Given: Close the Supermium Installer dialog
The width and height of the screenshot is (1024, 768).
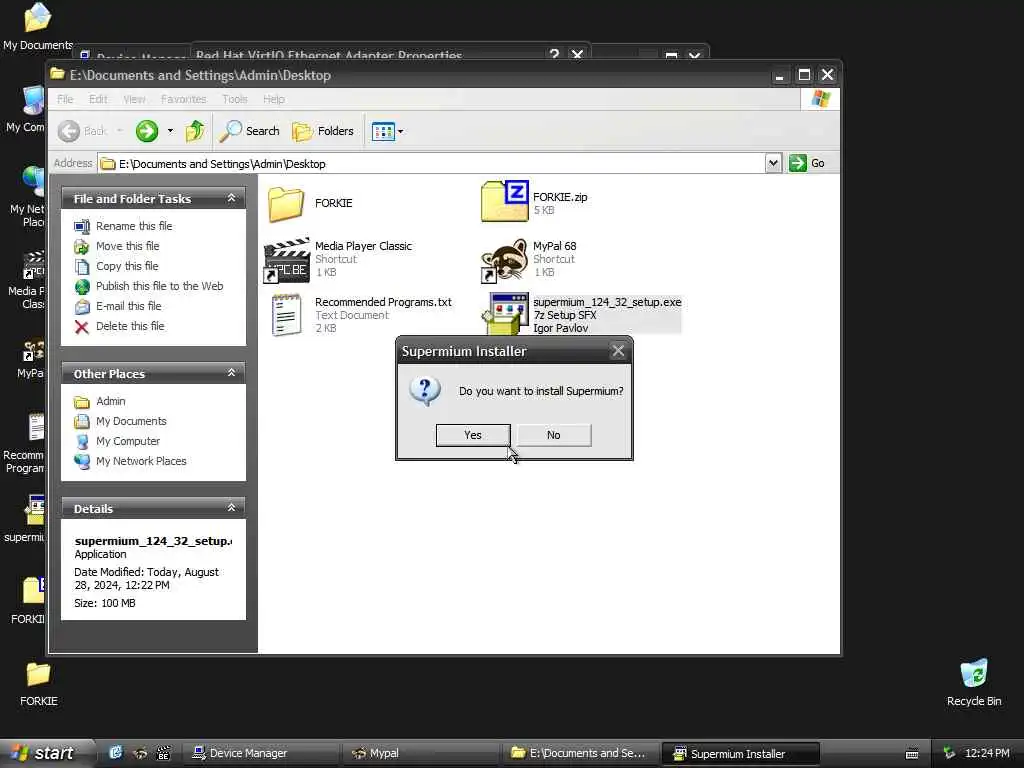Looking at the screenshot, I should (618, 351).
